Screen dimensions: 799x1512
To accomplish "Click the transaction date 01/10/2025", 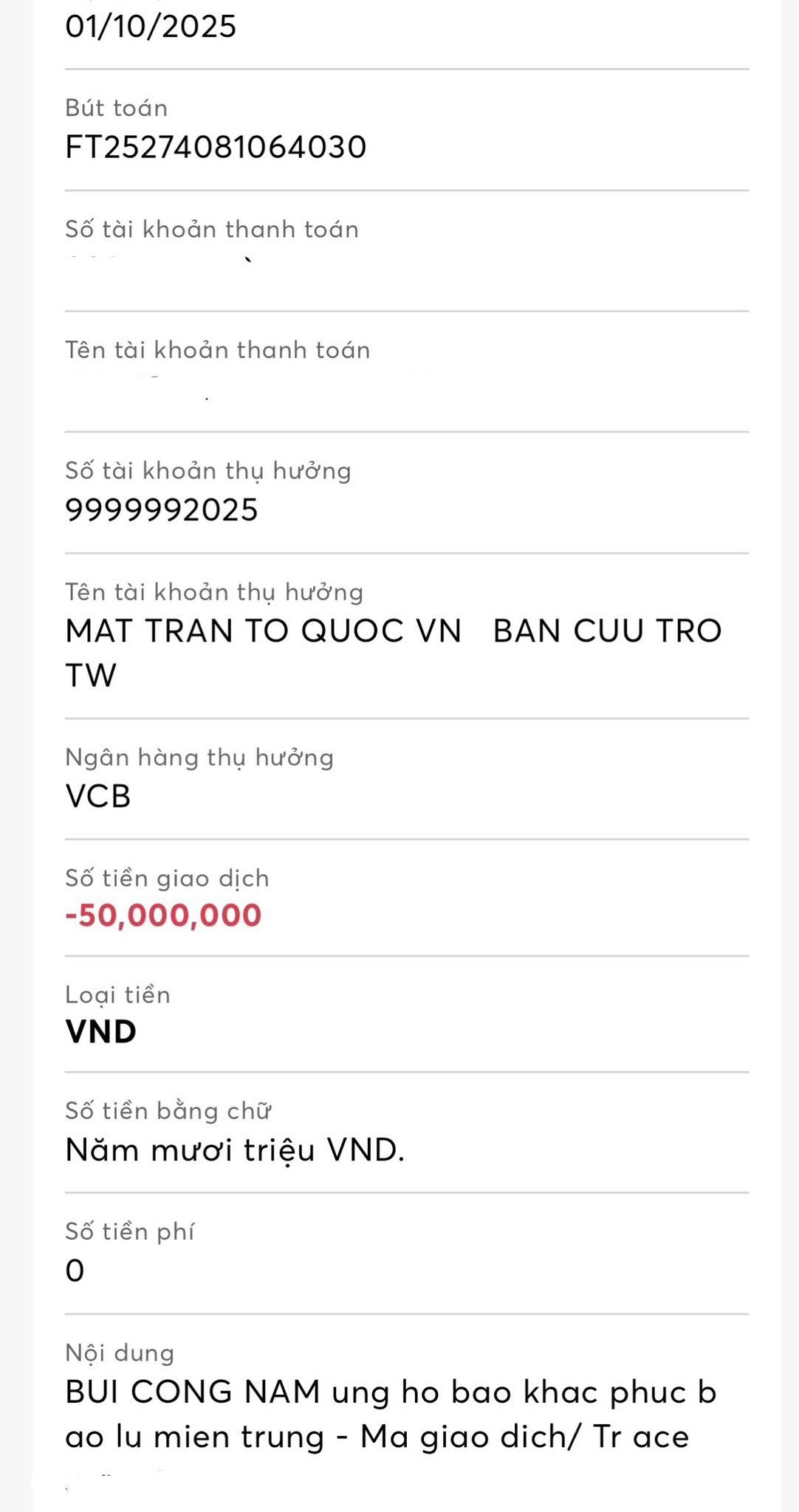I will coord(151,27).
